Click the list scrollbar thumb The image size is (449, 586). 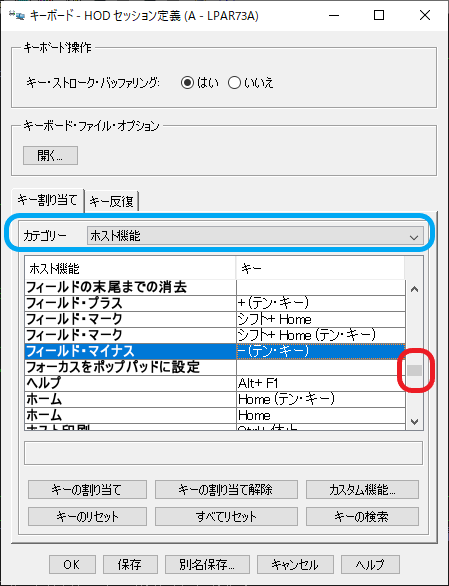(x=415, y=370)
